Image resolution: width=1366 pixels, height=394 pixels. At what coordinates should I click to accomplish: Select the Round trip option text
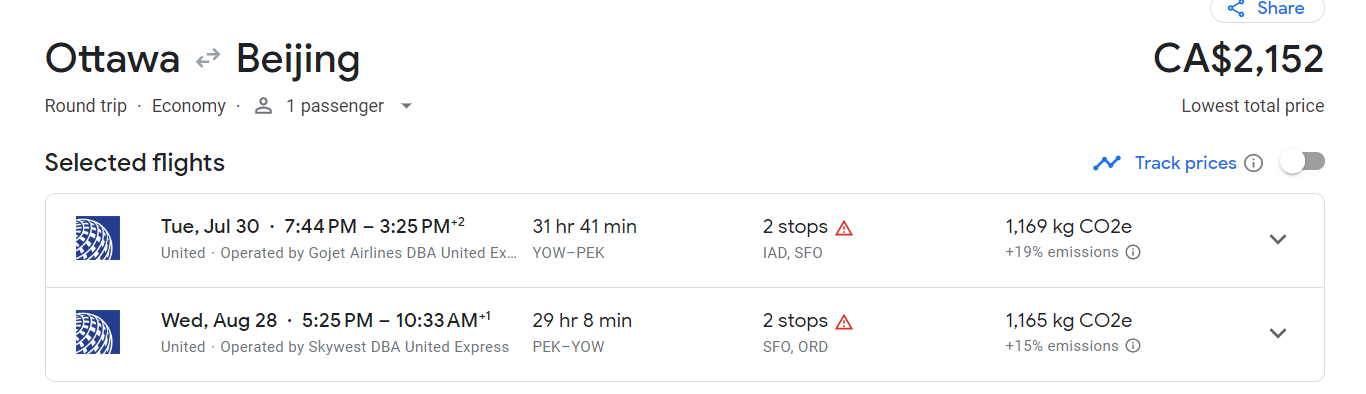tap(86, 106)
